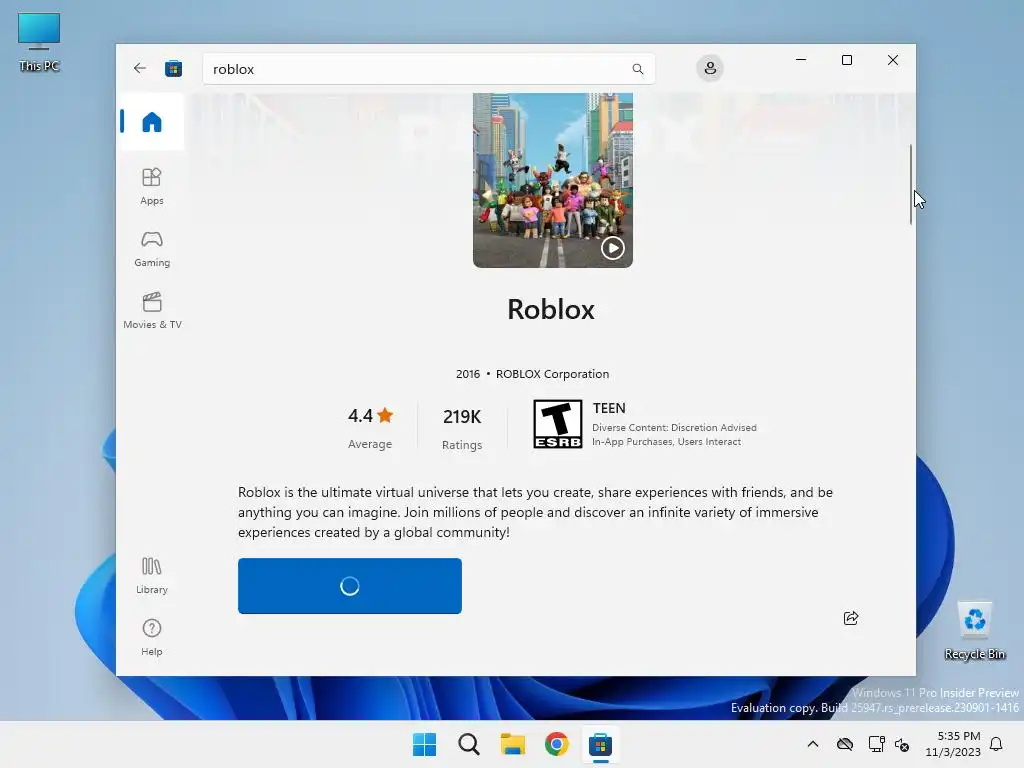Select the Home sidebar tab
The width and height of the screenshot is (1024, 768).
point(152,122)
